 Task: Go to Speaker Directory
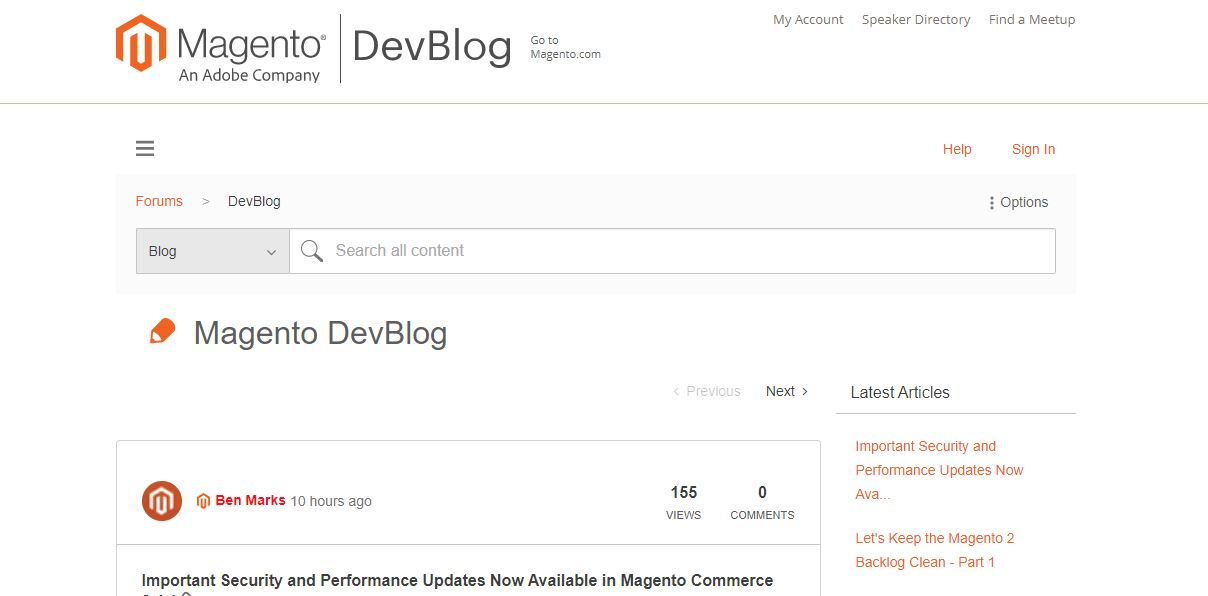(916, 19)
